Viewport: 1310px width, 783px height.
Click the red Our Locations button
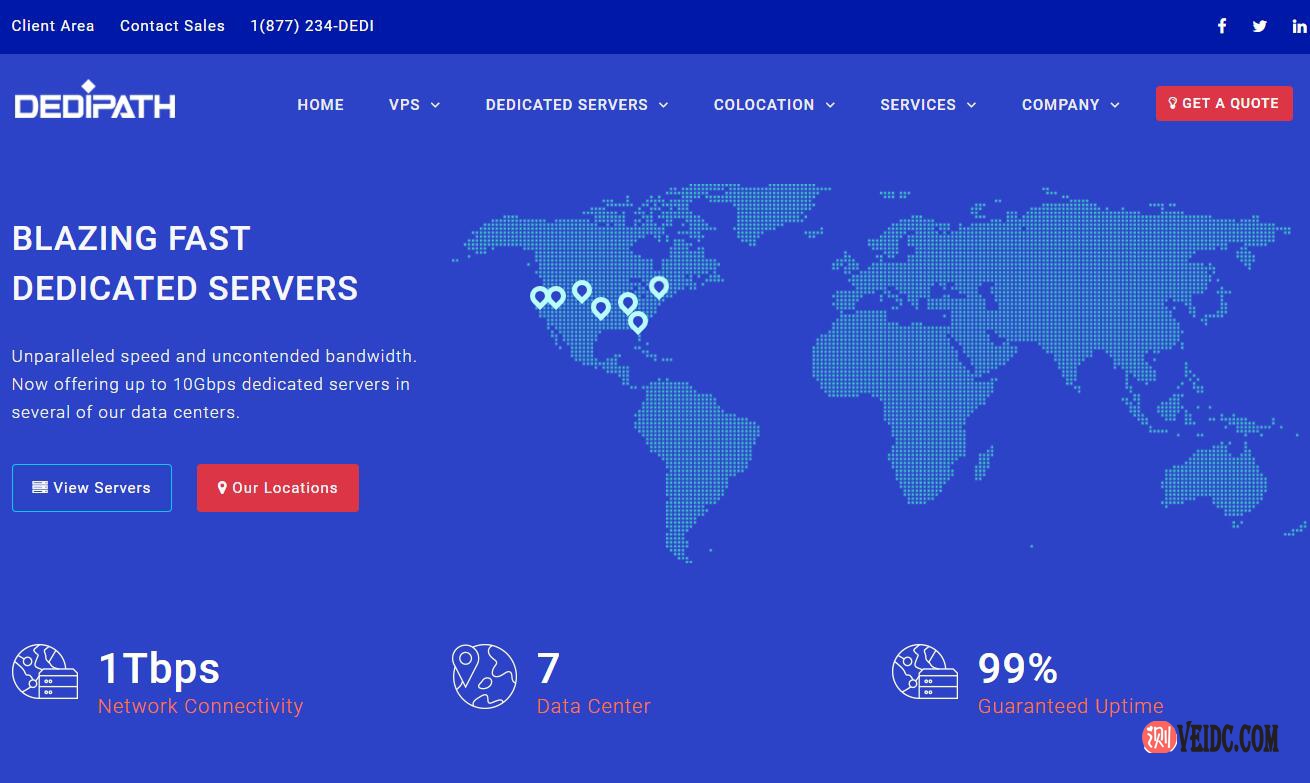coord(277,488)
